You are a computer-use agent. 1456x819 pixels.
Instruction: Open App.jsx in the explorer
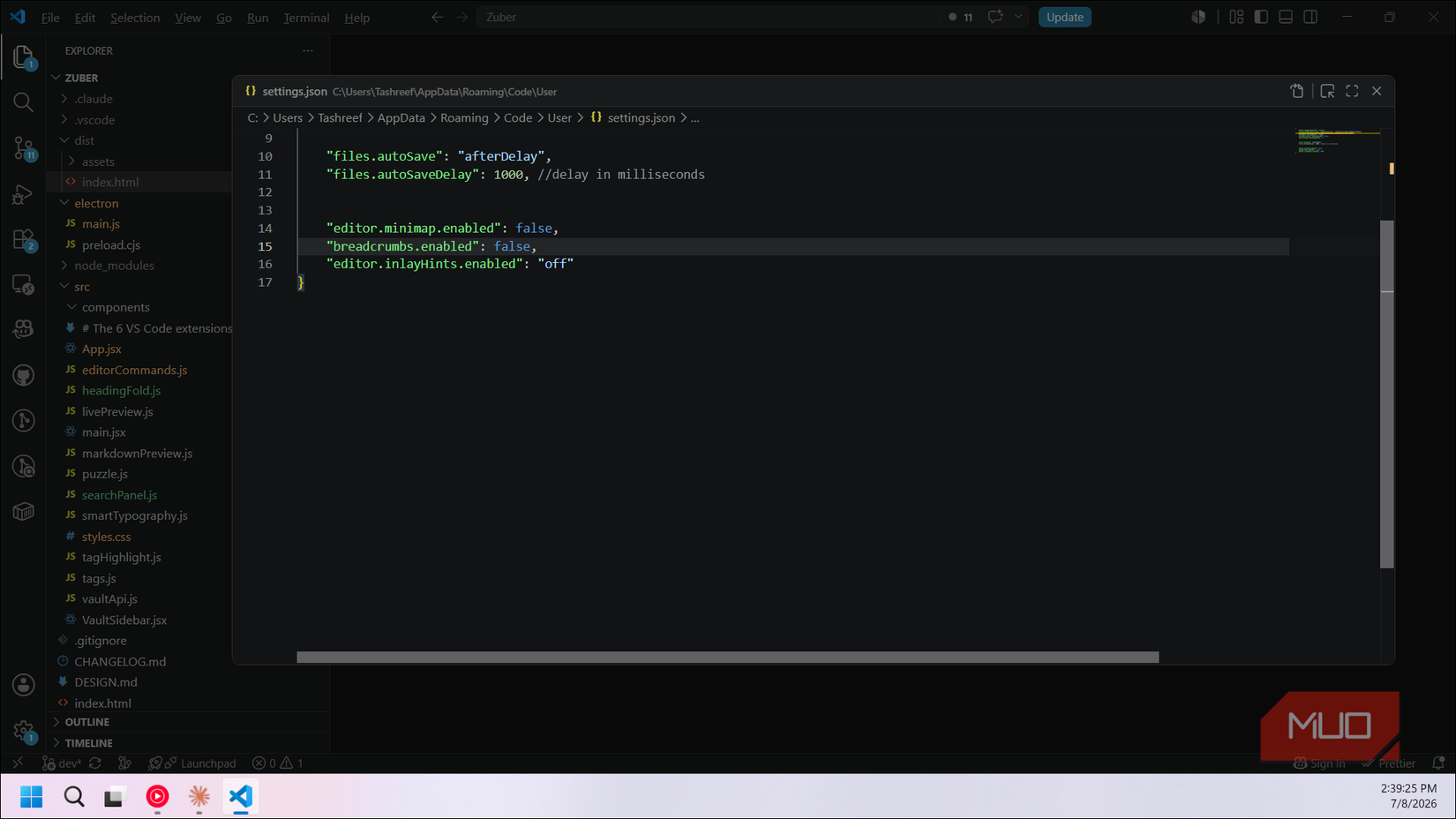point(101,349)
